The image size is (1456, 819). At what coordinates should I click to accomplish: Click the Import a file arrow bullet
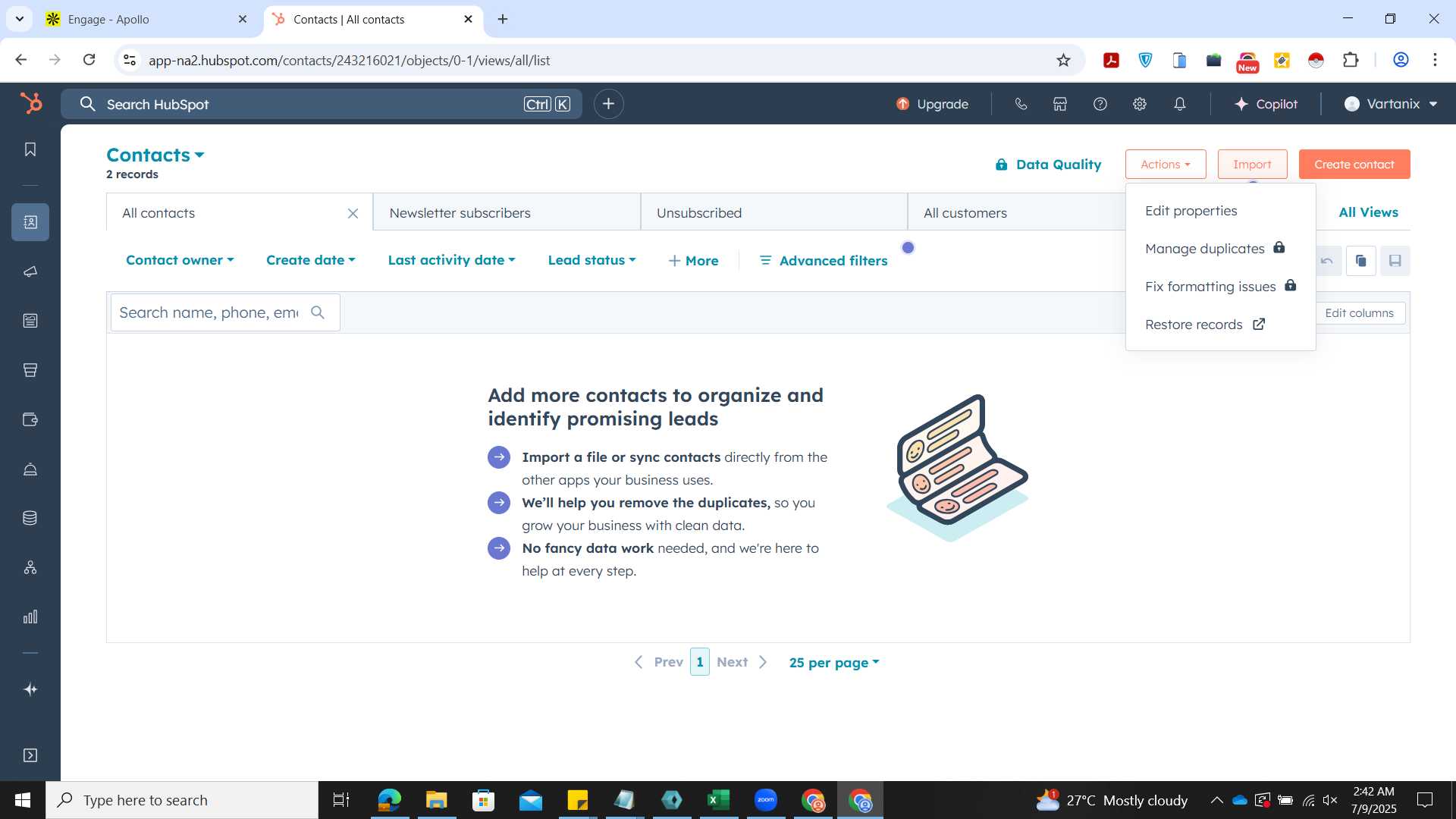point(498,457)
